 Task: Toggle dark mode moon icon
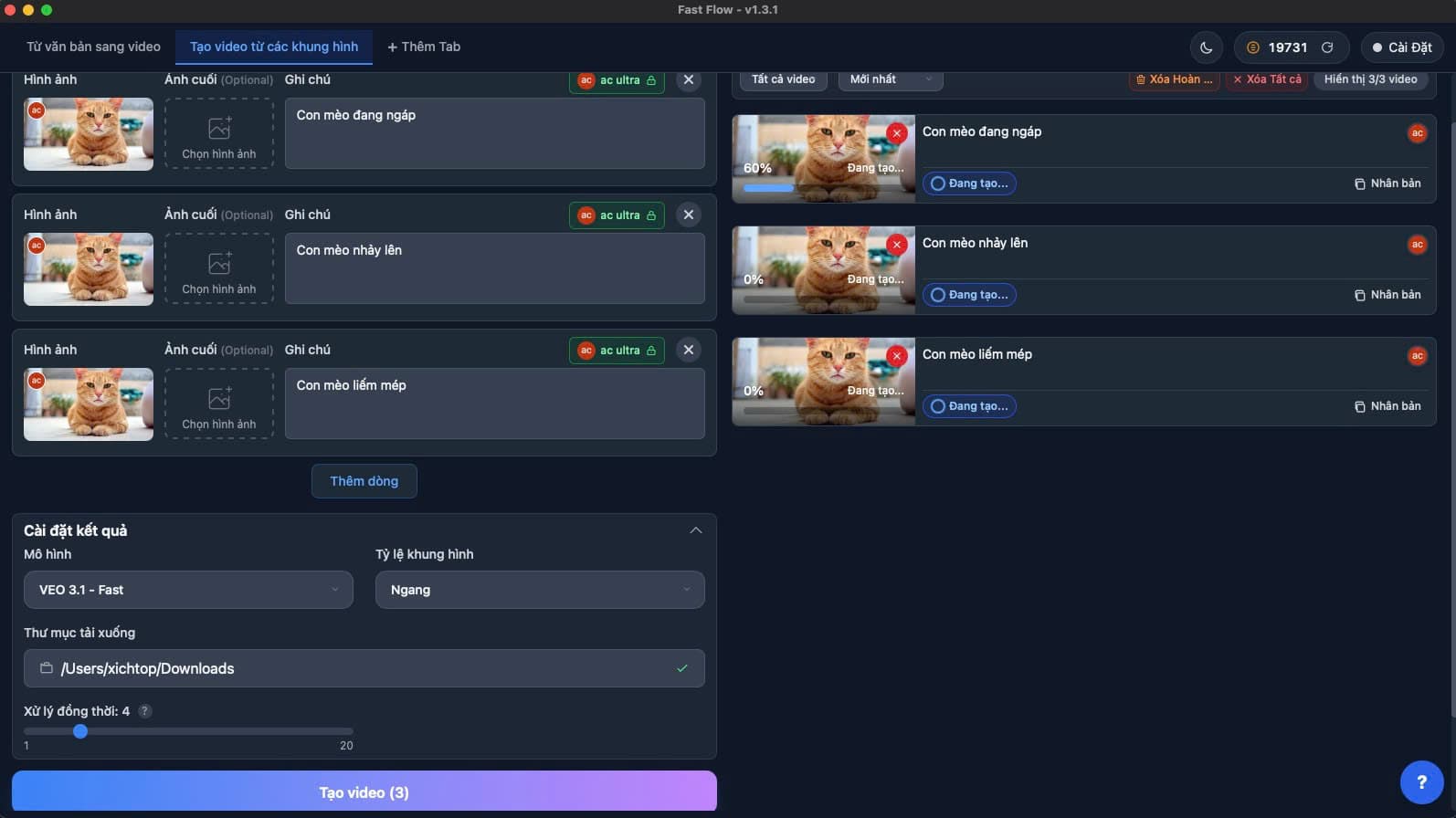tap(1206, 47)
